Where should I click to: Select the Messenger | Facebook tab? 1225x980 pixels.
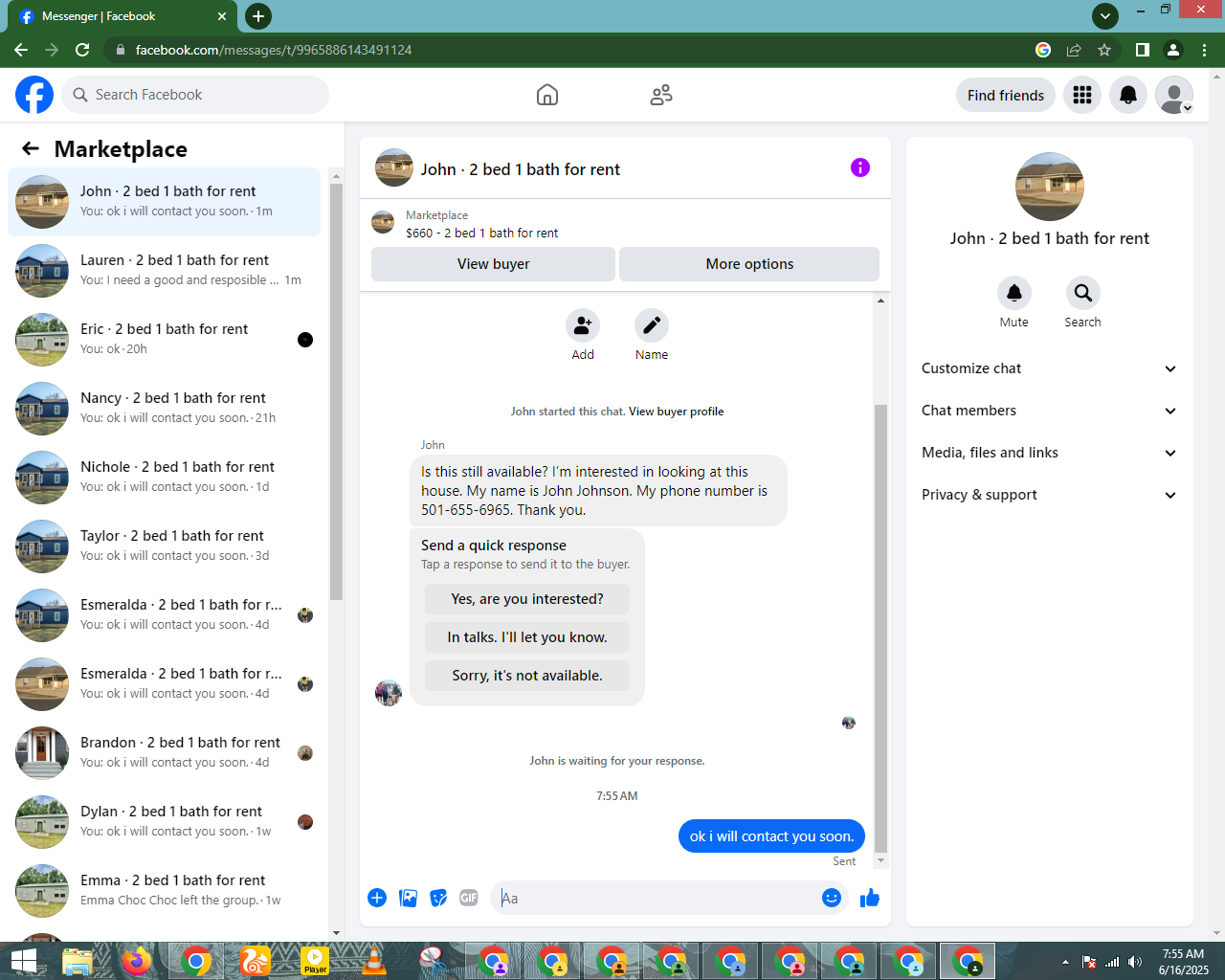coord(121,16)
